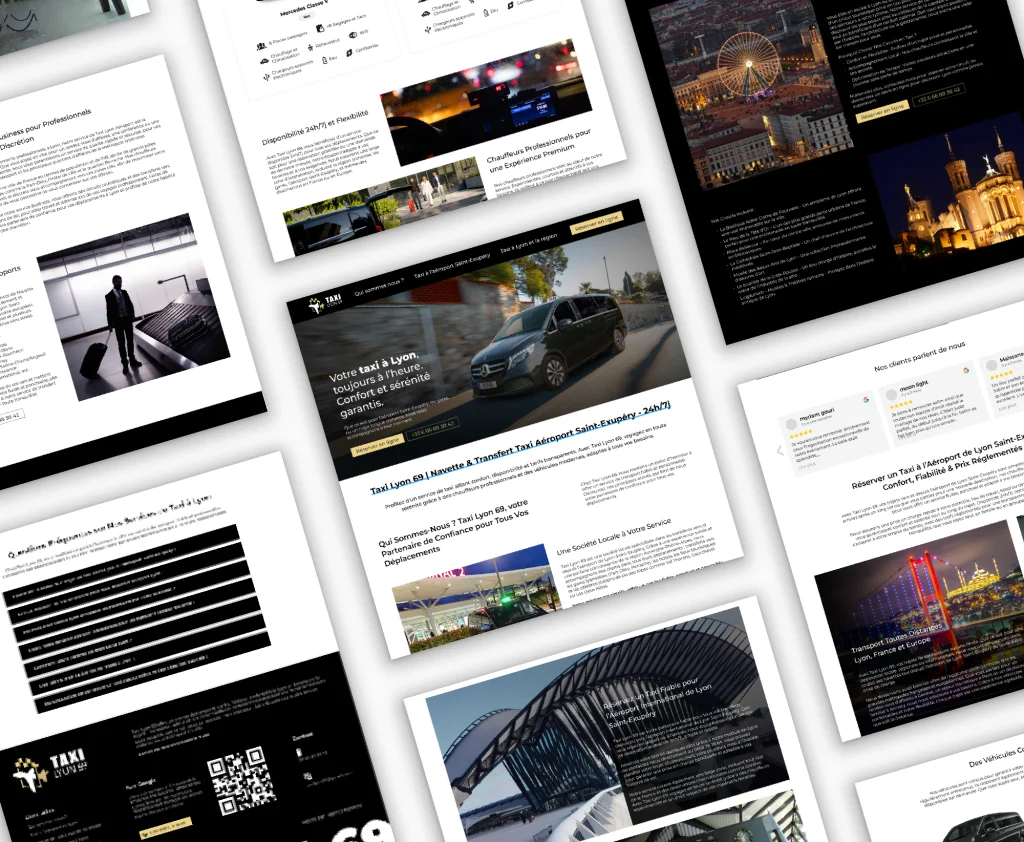This screenshot has width=1024, height=842.
Task: Select 'Taxi à Lyon et la région' menu
Action: click(x=528, y=244)
